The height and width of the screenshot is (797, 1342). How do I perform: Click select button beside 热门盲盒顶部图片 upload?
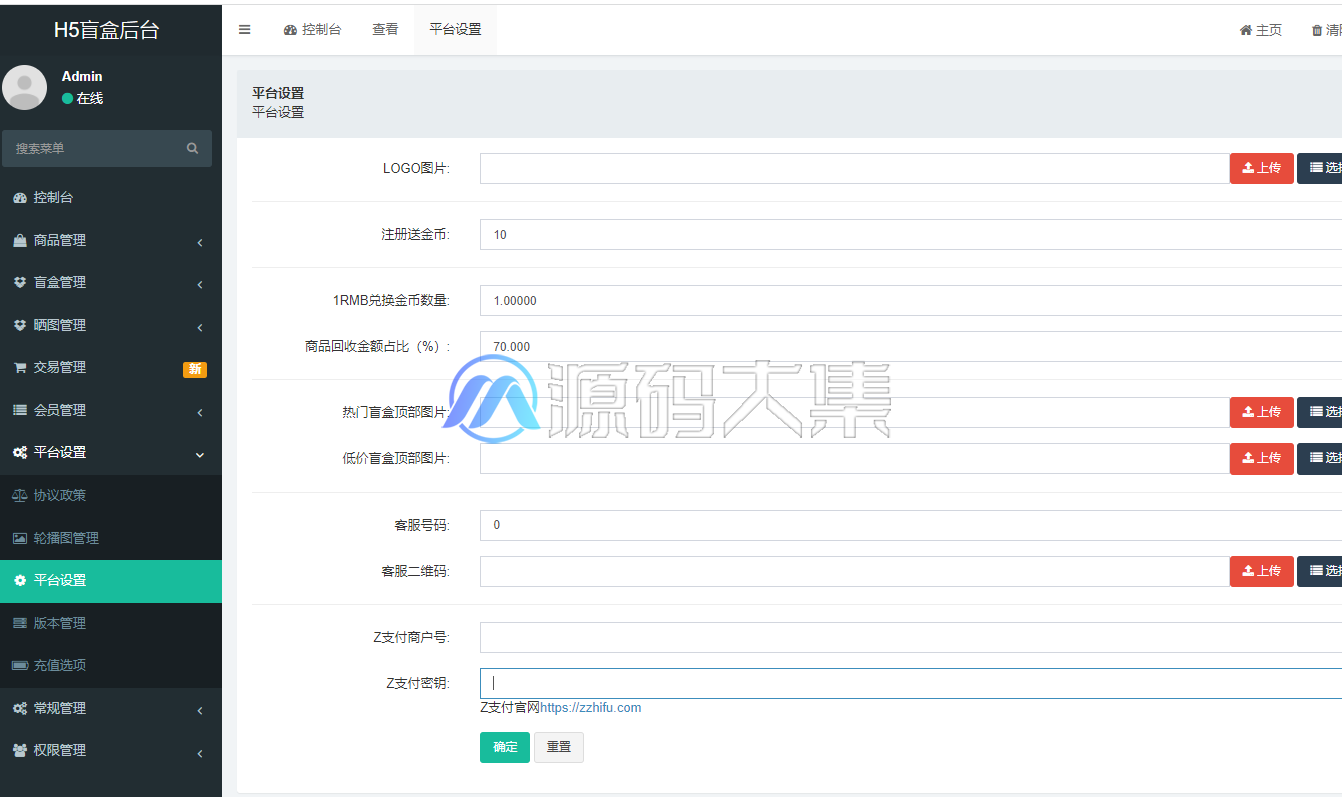(x=1320, y=412)
